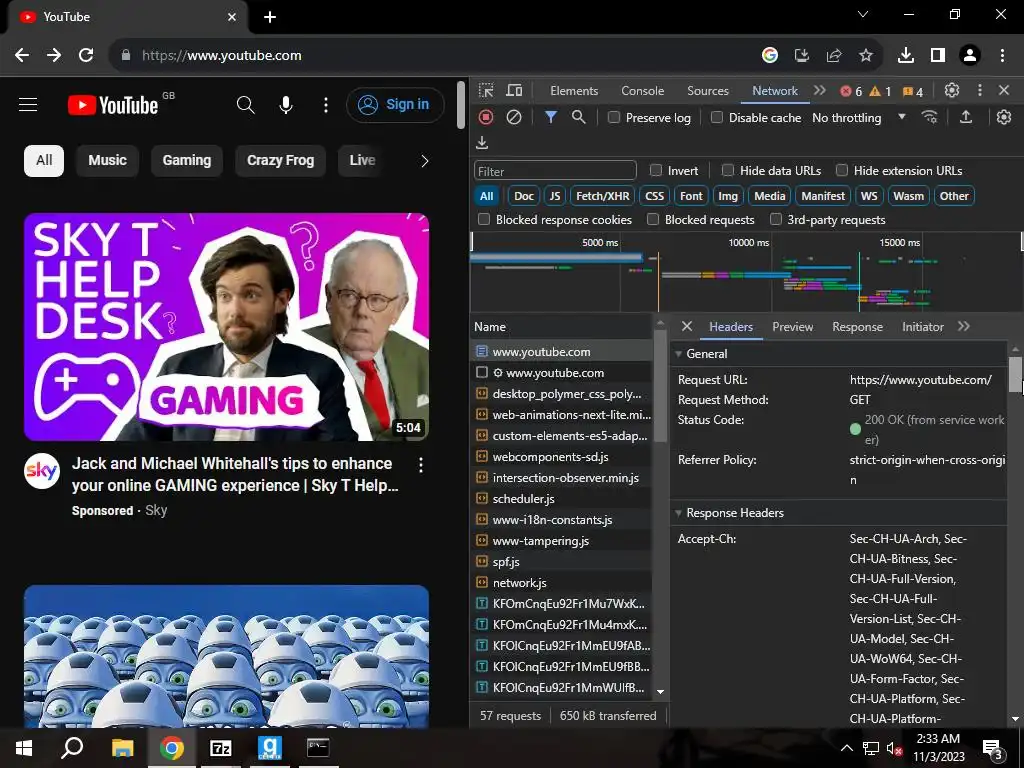
Task: Switch to Console panel
Action: click(642, 91)
